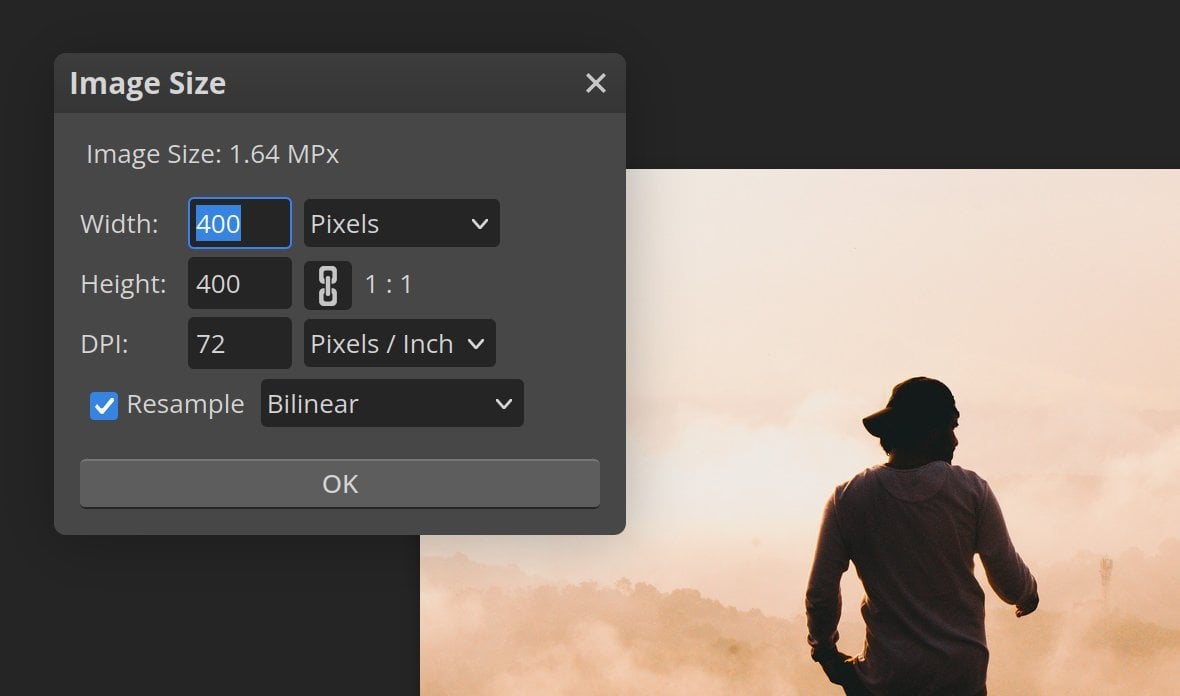Toggle the chain link aspect ratio lock

328,285
